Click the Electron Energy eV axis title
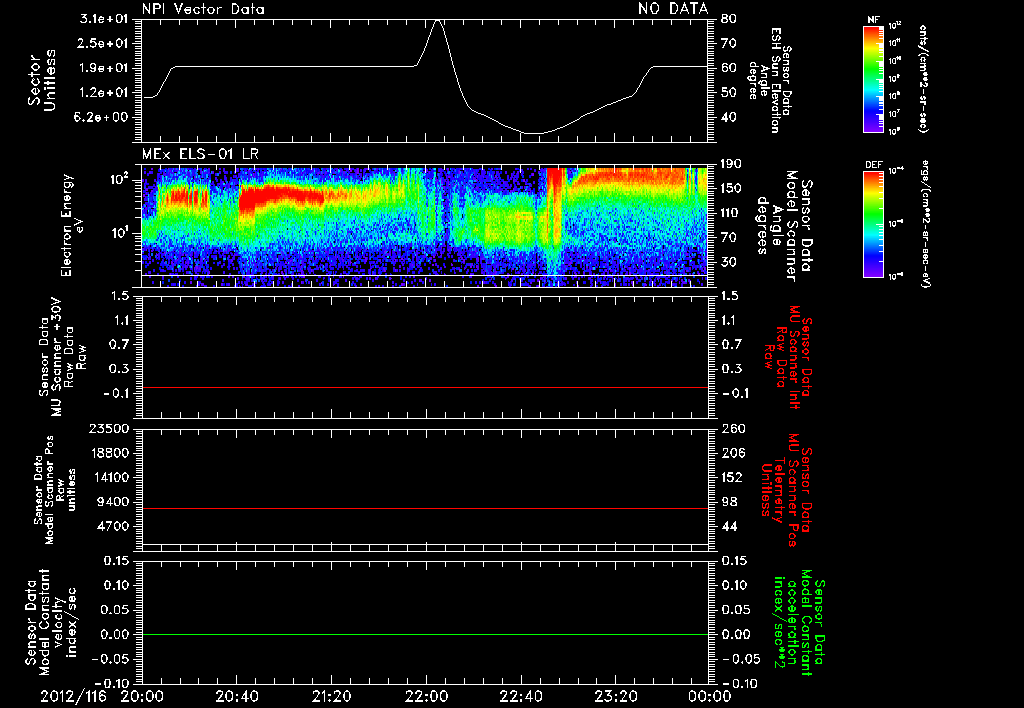This screenshot has width=1024, height=708. (x=74, y=225)
